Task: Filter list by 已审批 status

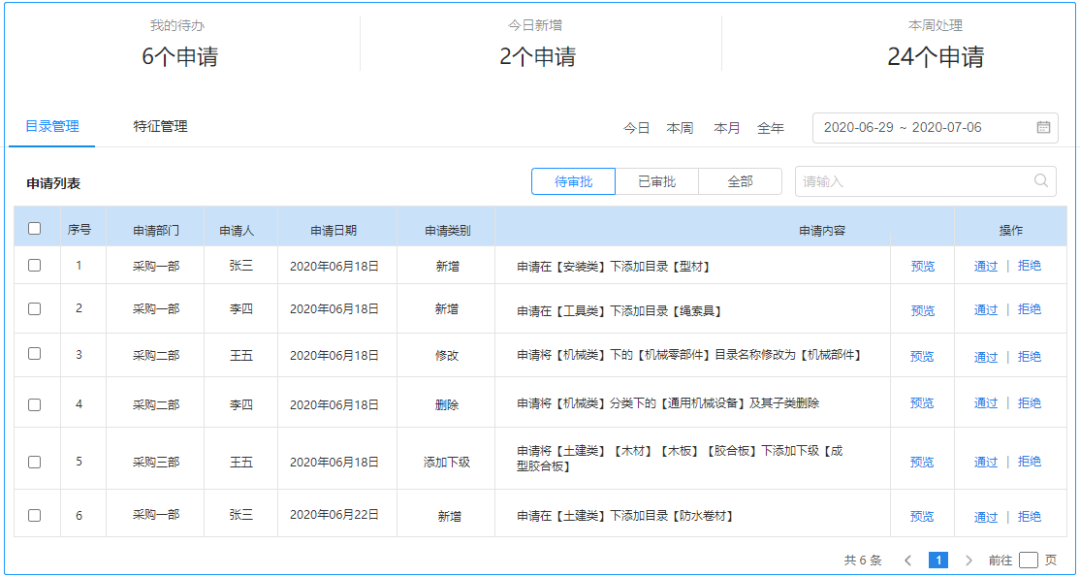Action: coord(657,181)
